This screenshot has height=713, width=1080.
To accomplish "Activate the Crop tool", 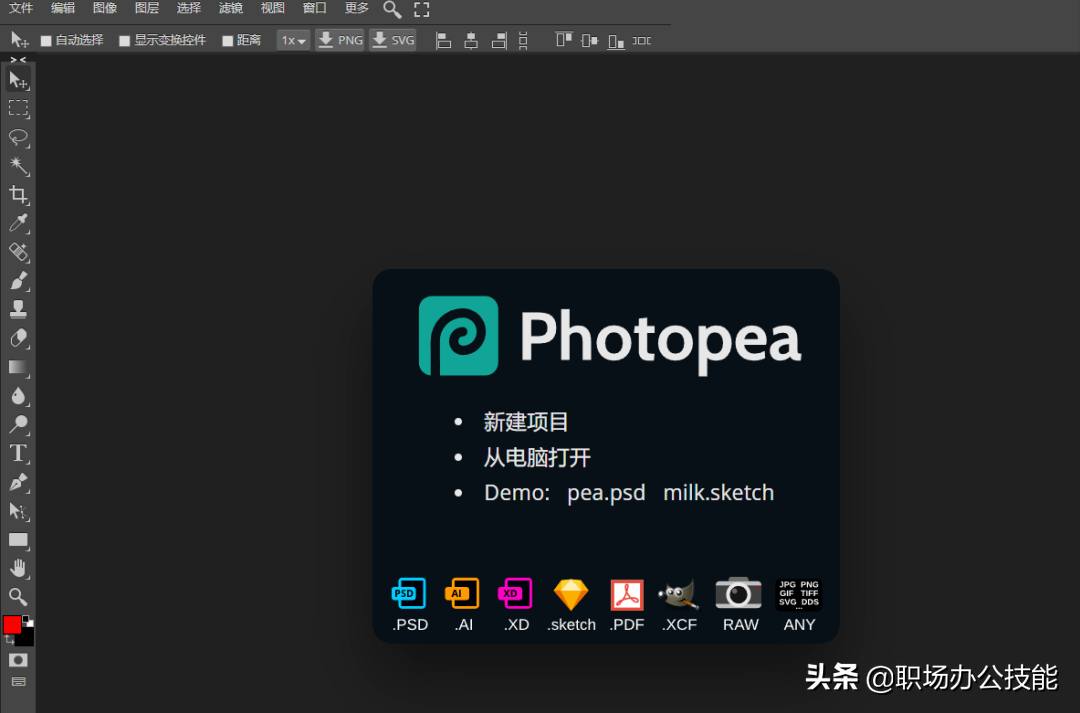I will (x=18, y=194).
